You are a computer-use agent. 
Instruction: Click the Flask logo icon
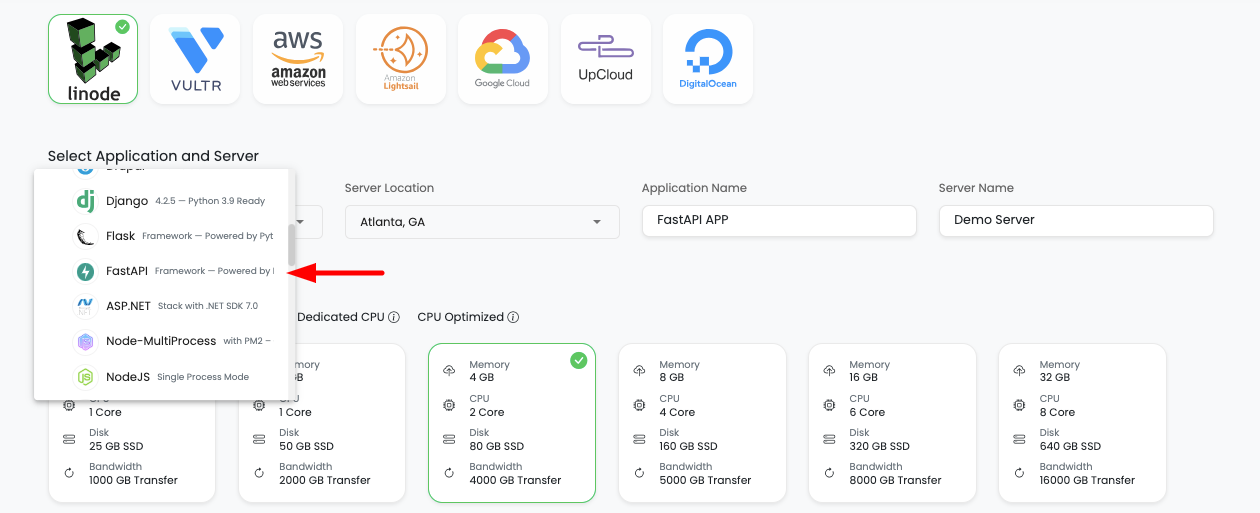(86, 236)
